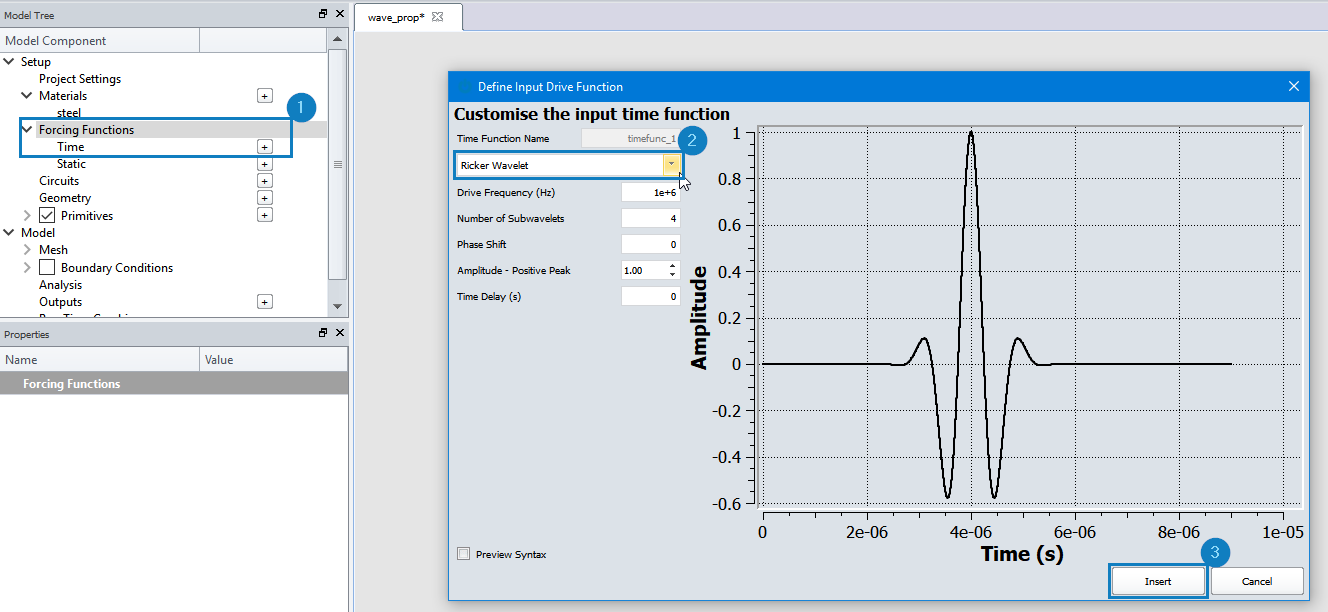
Task: Select the Analysis tree item
Action: [61, 285]
